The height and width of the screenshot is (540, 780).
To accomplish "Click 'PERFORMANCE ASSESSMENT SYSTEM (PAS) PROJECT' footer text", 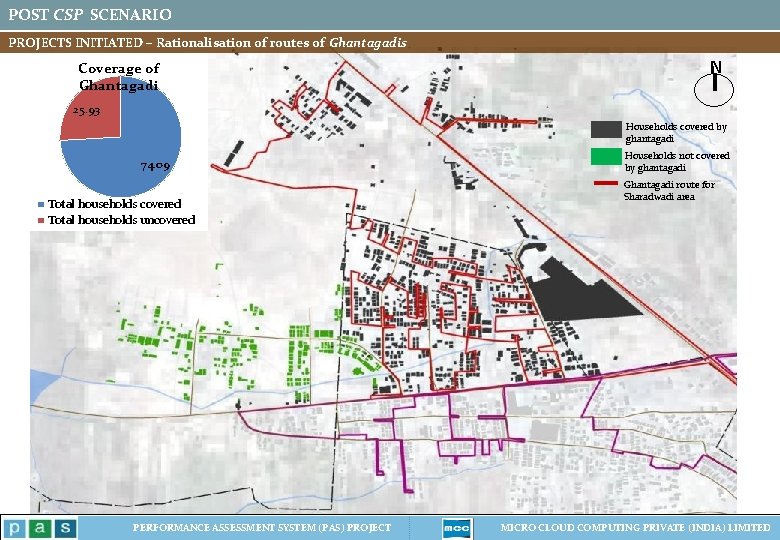I will 262,528.
